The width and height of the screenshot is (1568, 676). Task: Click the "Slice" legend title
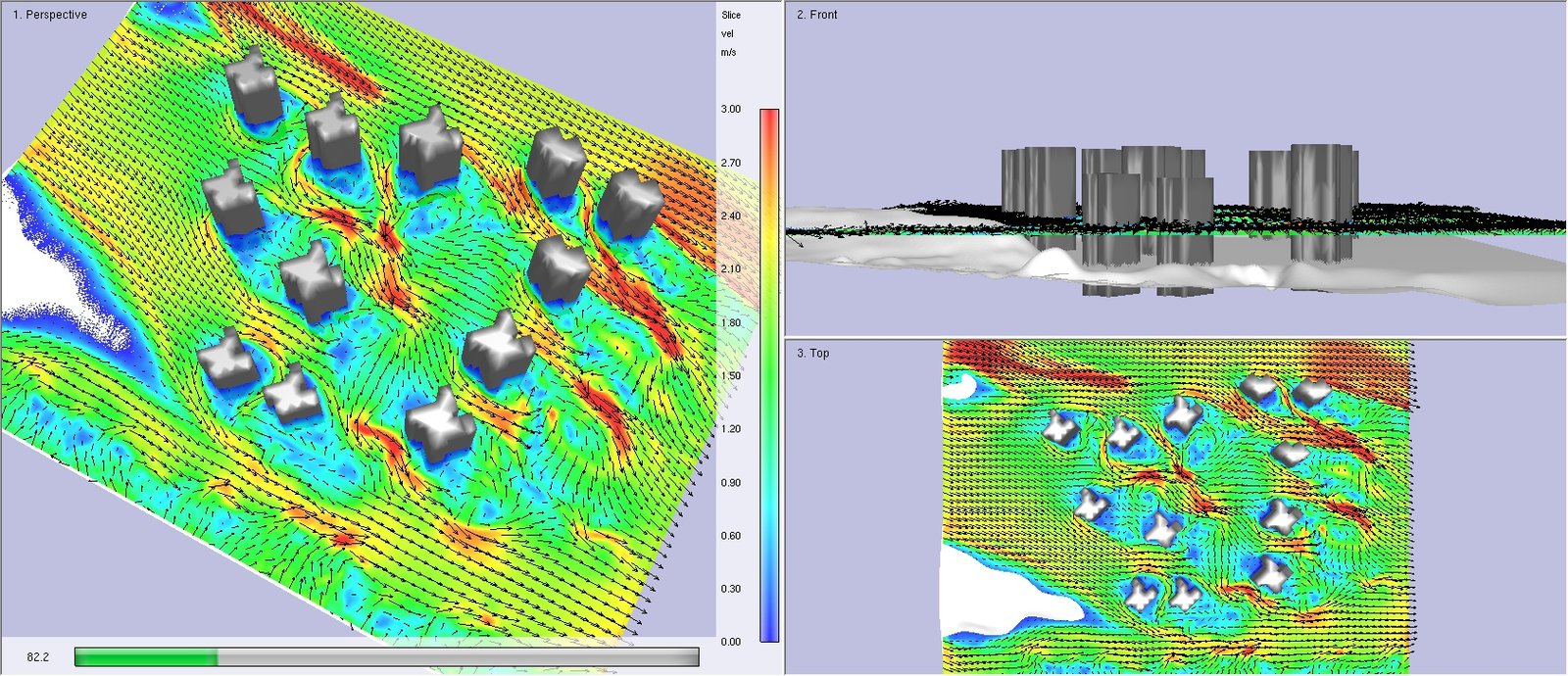point(731,15)
